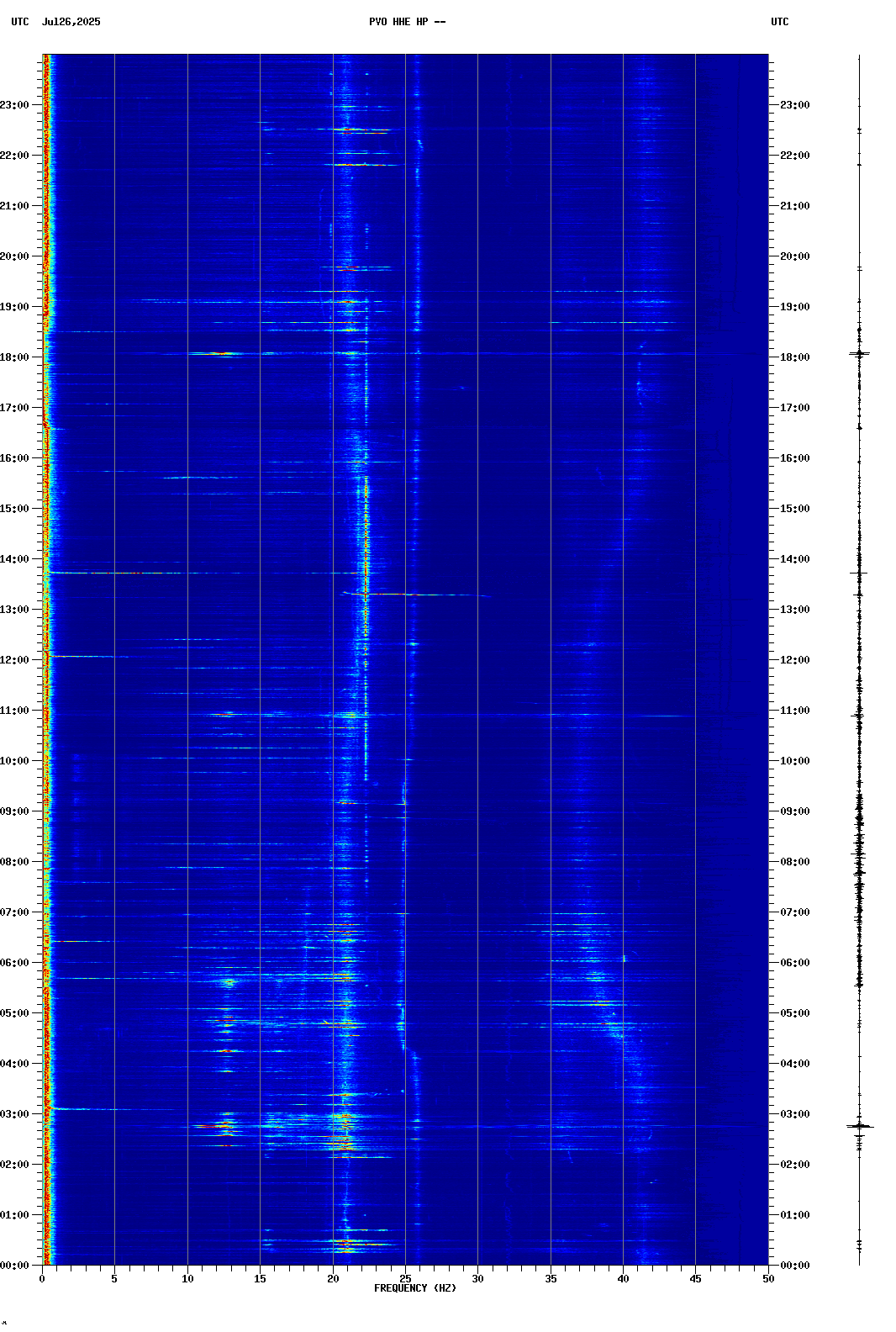896x1332 pixels.
Task: Click "09:00" on the right time axis
Action: coord(795,811)
